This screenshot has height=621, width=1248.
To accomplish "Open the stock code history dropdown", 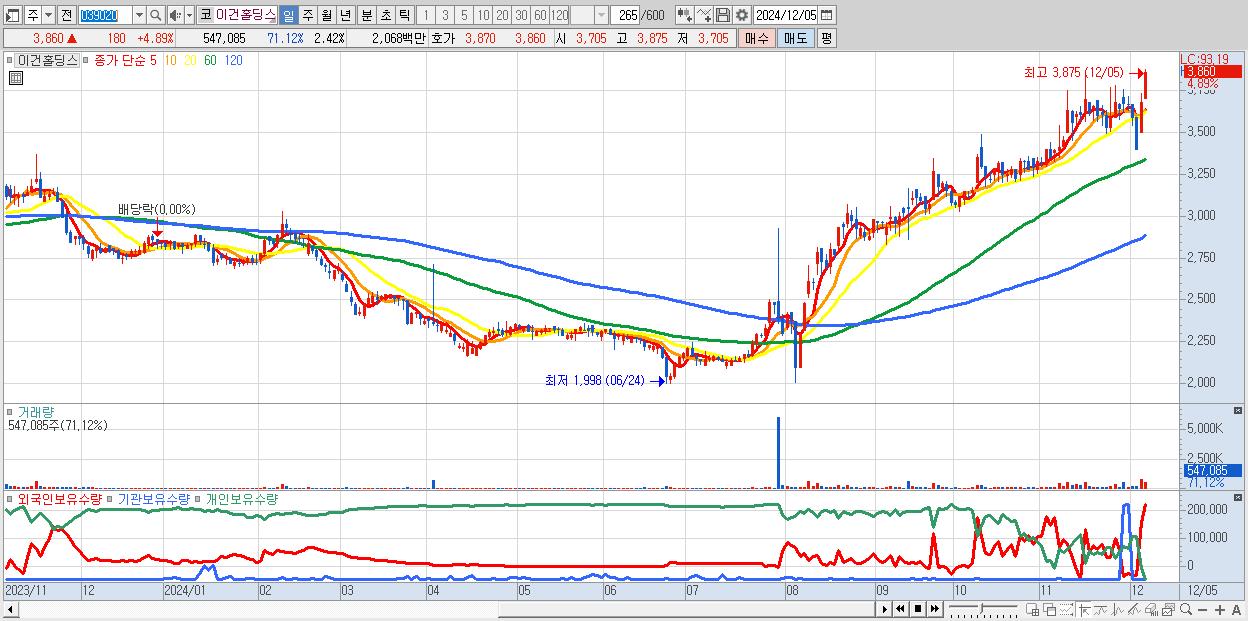I will [139, 15].
